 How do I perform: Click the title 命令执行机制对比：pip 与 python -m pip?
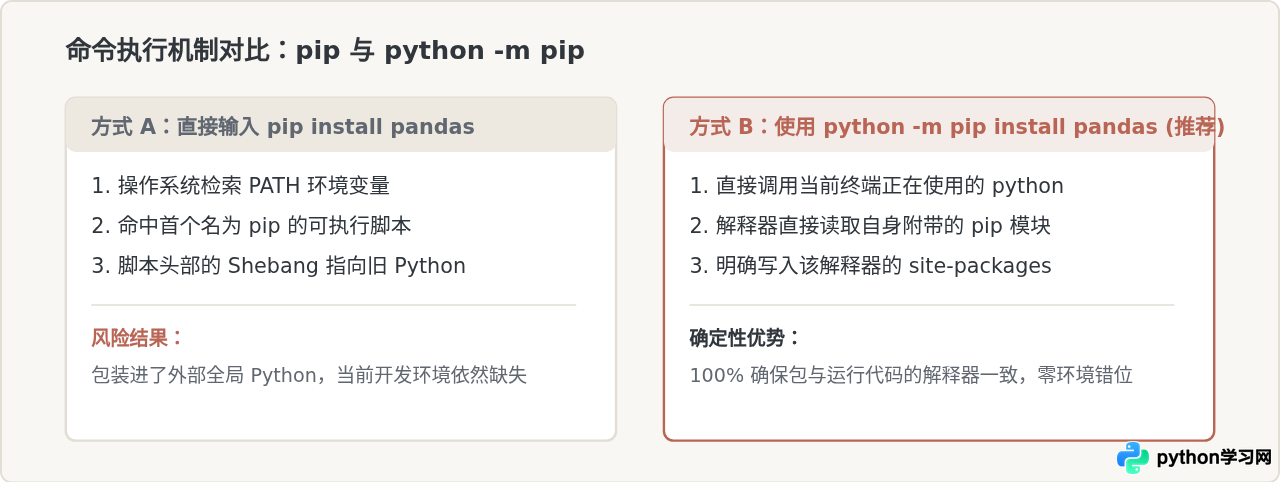(325, 50)
